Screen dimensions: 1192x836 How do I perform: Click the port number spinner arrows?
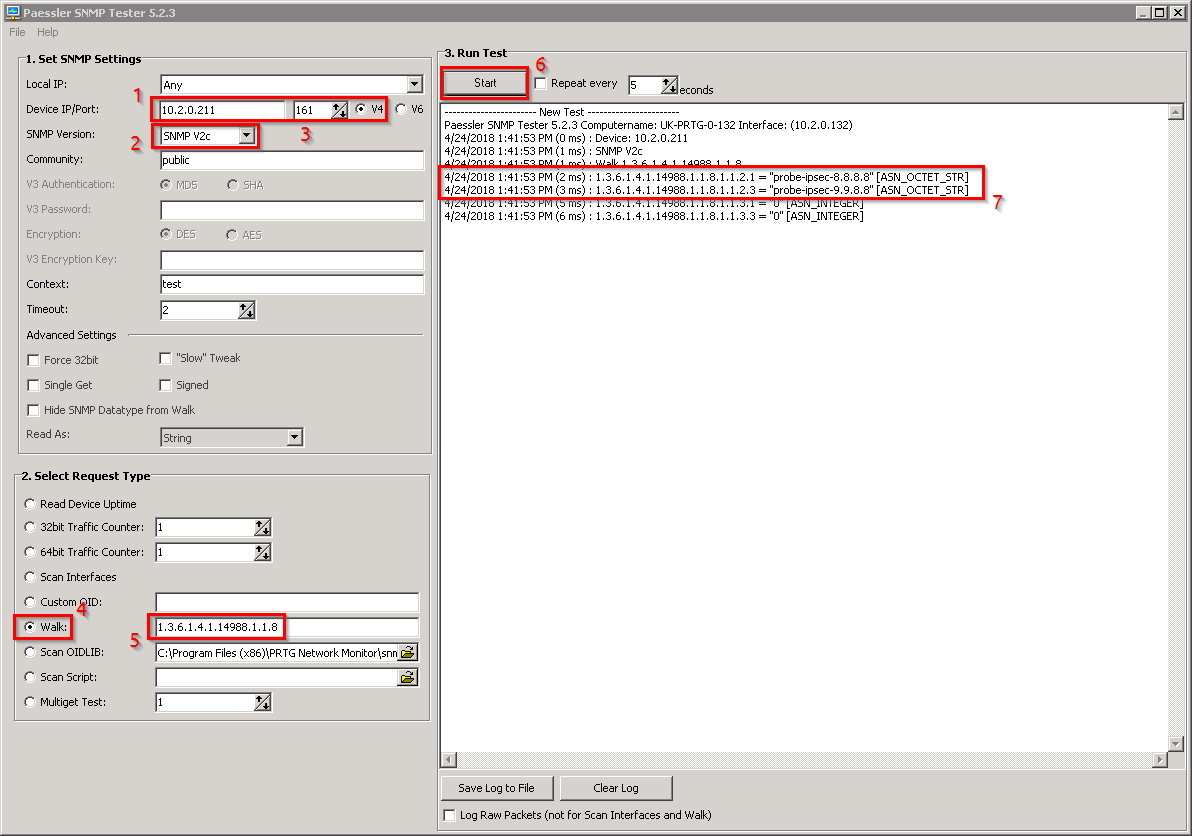(x=340, y=110)
